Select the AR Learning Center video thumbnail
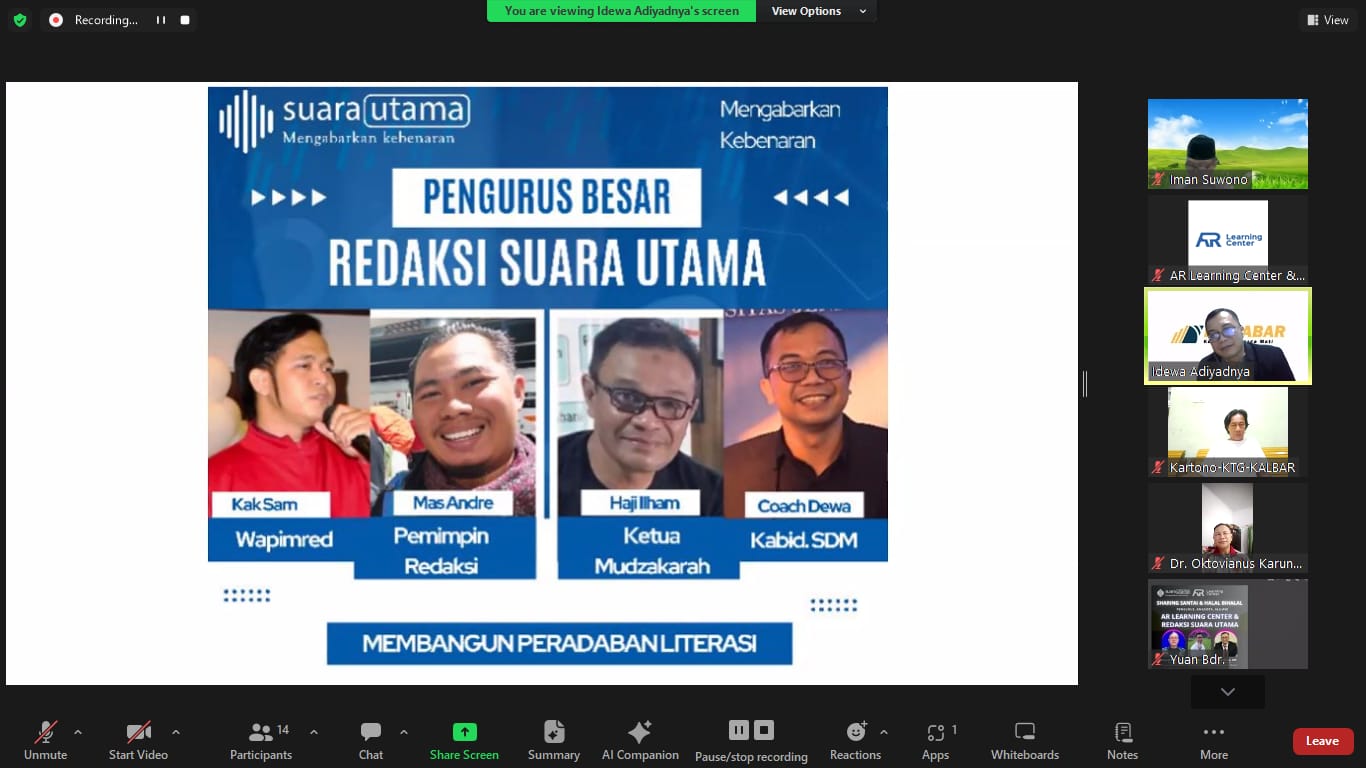 [1228, 240]
